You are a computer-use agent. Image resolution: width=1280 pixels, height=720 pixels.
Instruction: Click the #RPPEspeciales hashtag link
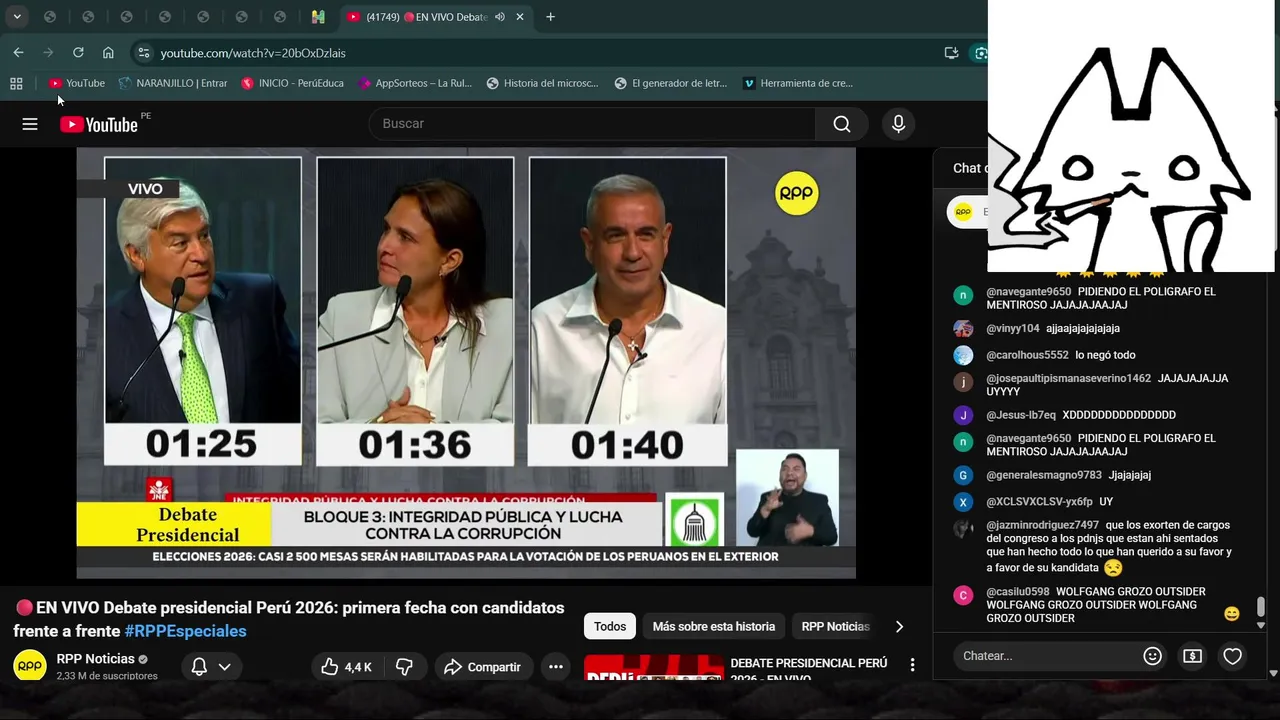coord(185,632)
